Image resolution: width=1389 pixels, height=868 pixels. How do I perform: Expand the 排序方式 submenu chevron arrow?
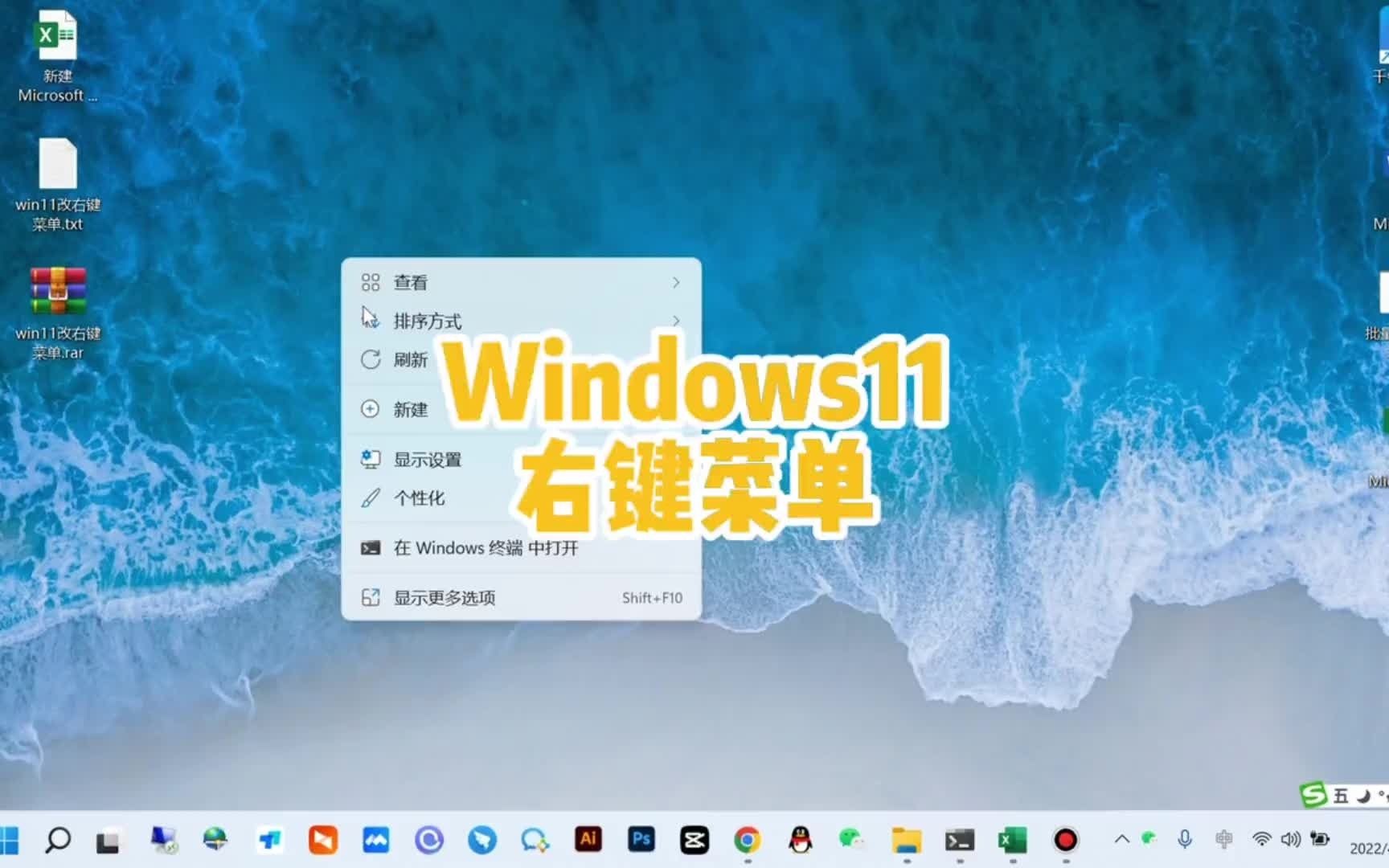(x=676, y=321)
